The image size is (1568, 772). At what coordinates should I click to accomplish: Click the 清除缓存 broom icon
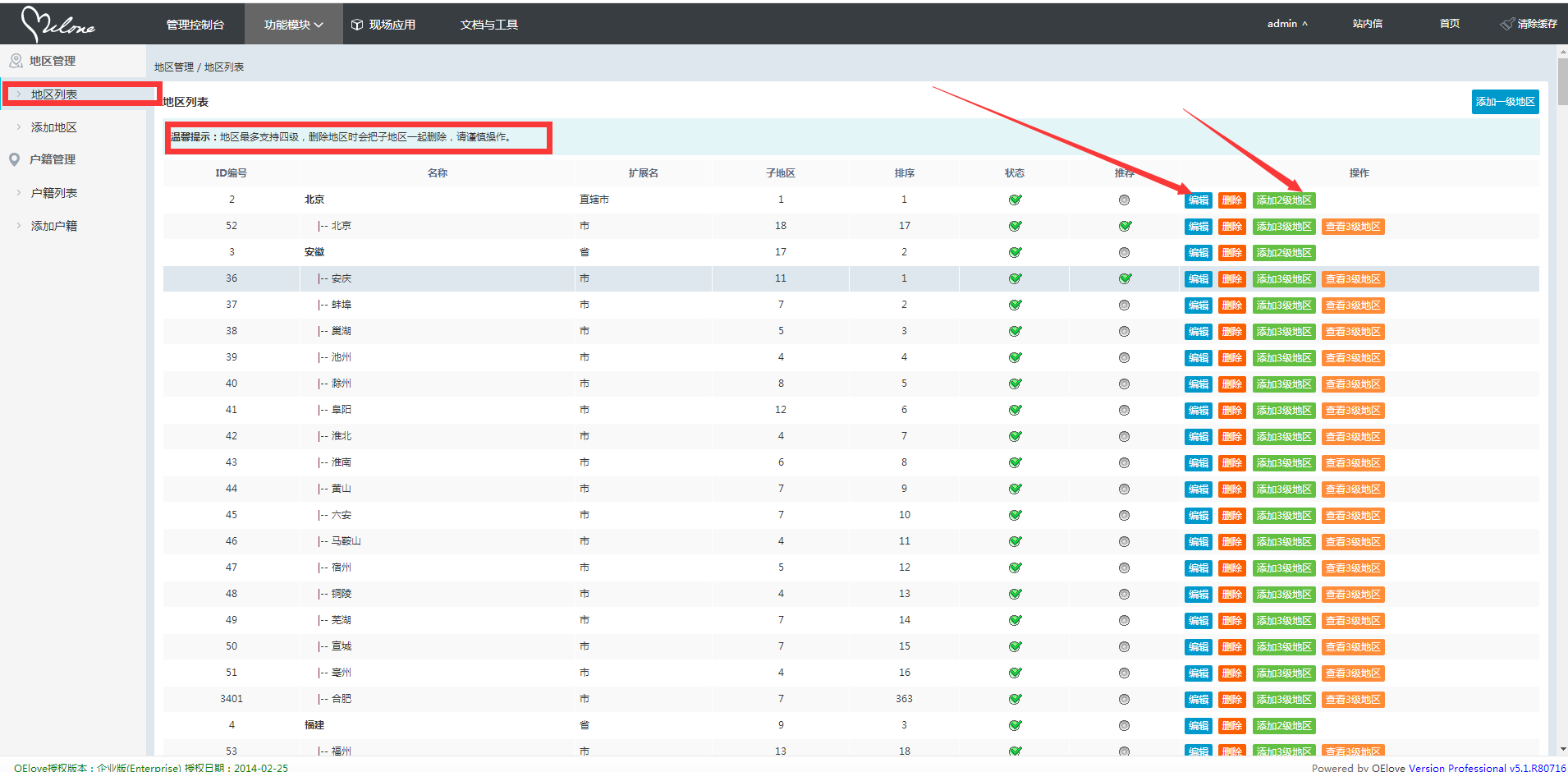click(x=1507, y=24)
